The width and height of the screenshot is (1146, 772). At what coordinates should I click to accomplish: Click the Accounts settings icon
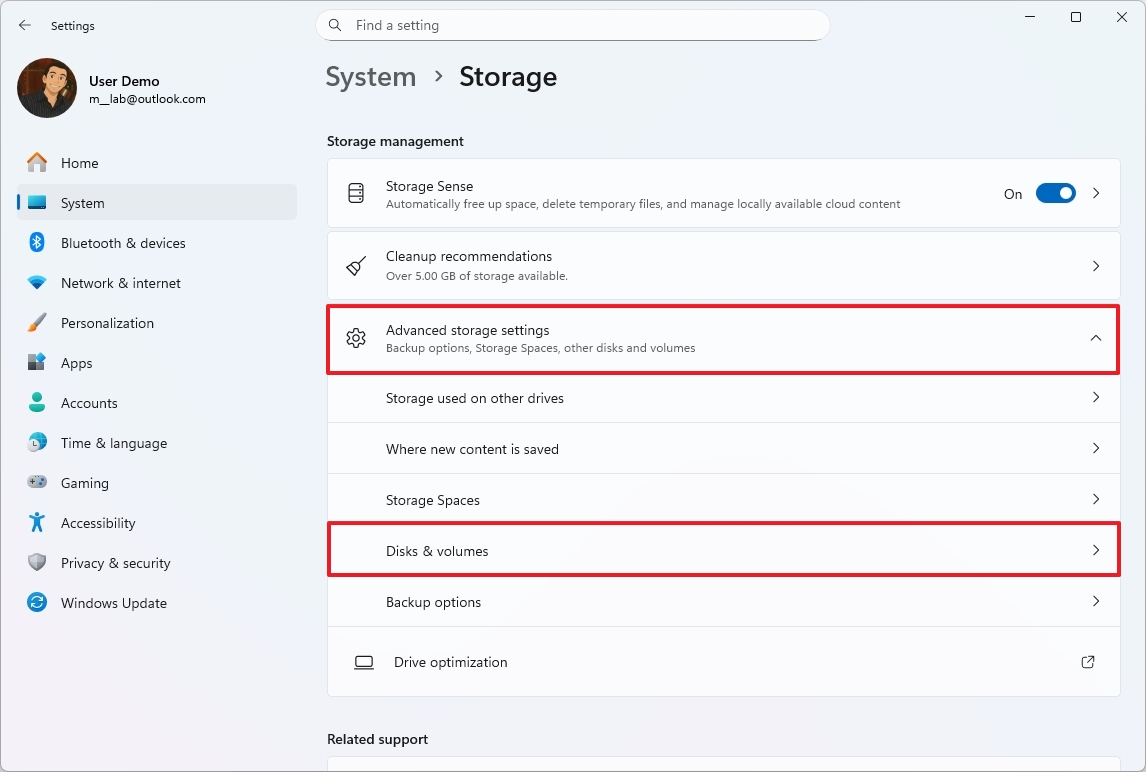click(x=36, y=403)
